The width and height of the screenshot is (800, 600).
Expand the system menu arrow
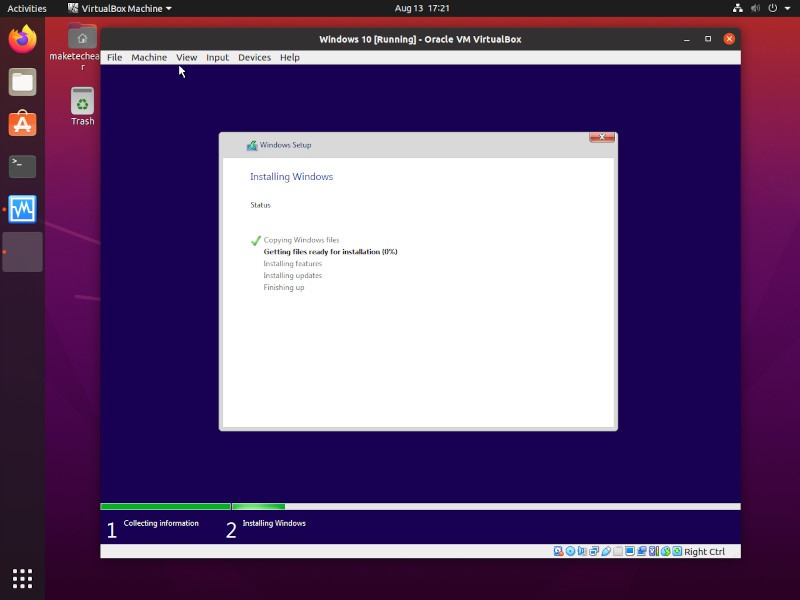point(788,8)
